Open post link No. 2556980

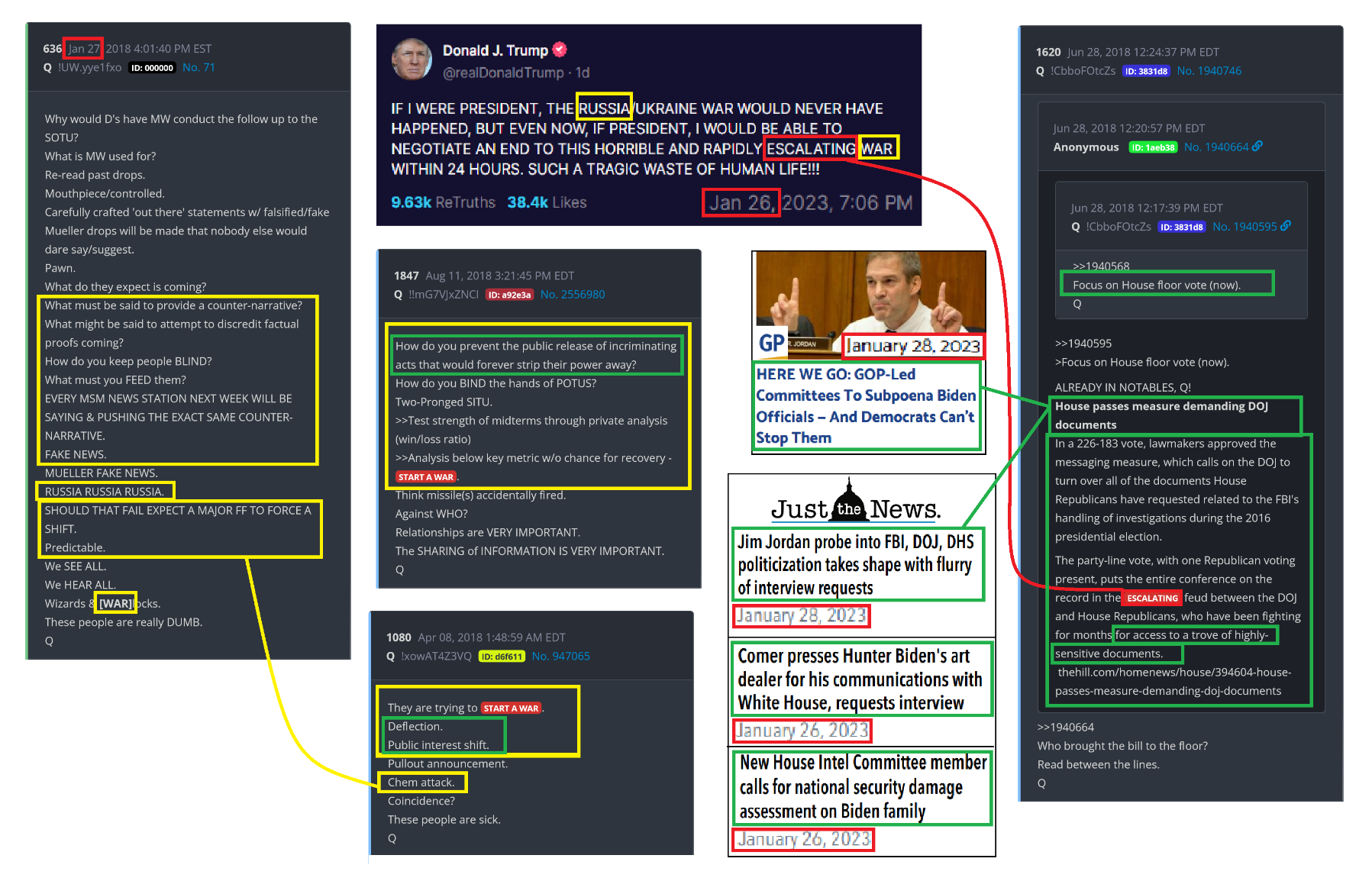click(x=573, y=294)
